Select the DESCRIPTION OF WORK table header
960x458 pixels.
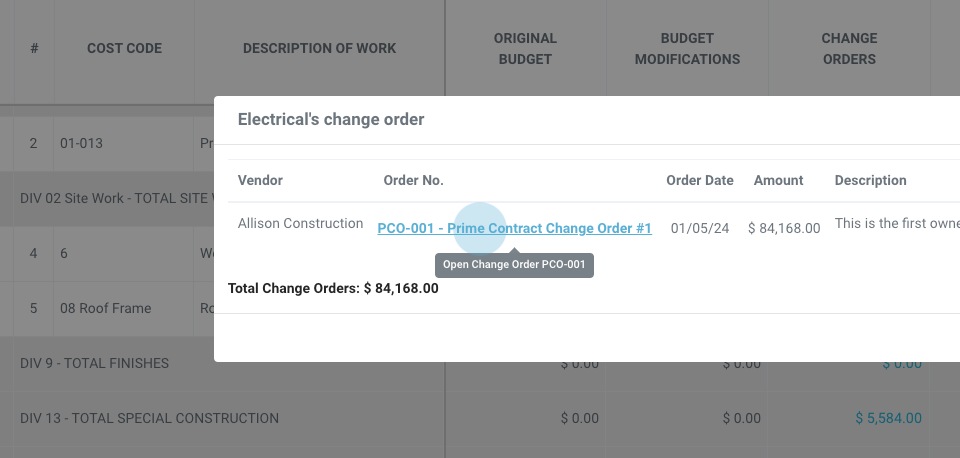(319, 48)
